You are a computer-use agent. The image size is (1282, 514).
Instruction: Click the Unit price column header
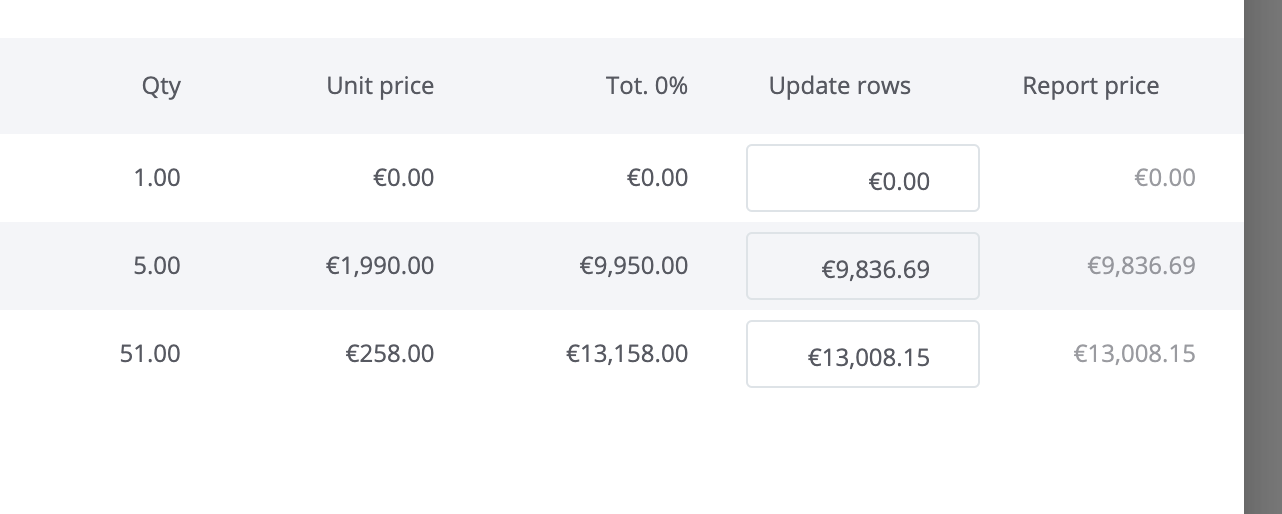coord(380,86)
